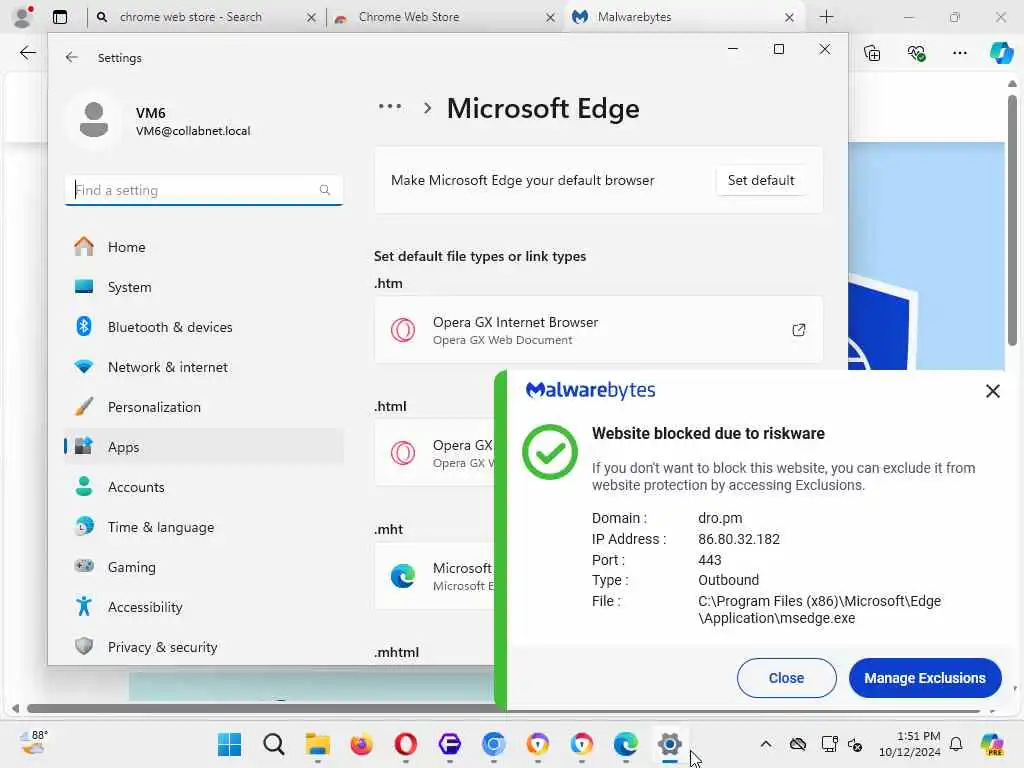Open the Home settings page

pos(204,247)
